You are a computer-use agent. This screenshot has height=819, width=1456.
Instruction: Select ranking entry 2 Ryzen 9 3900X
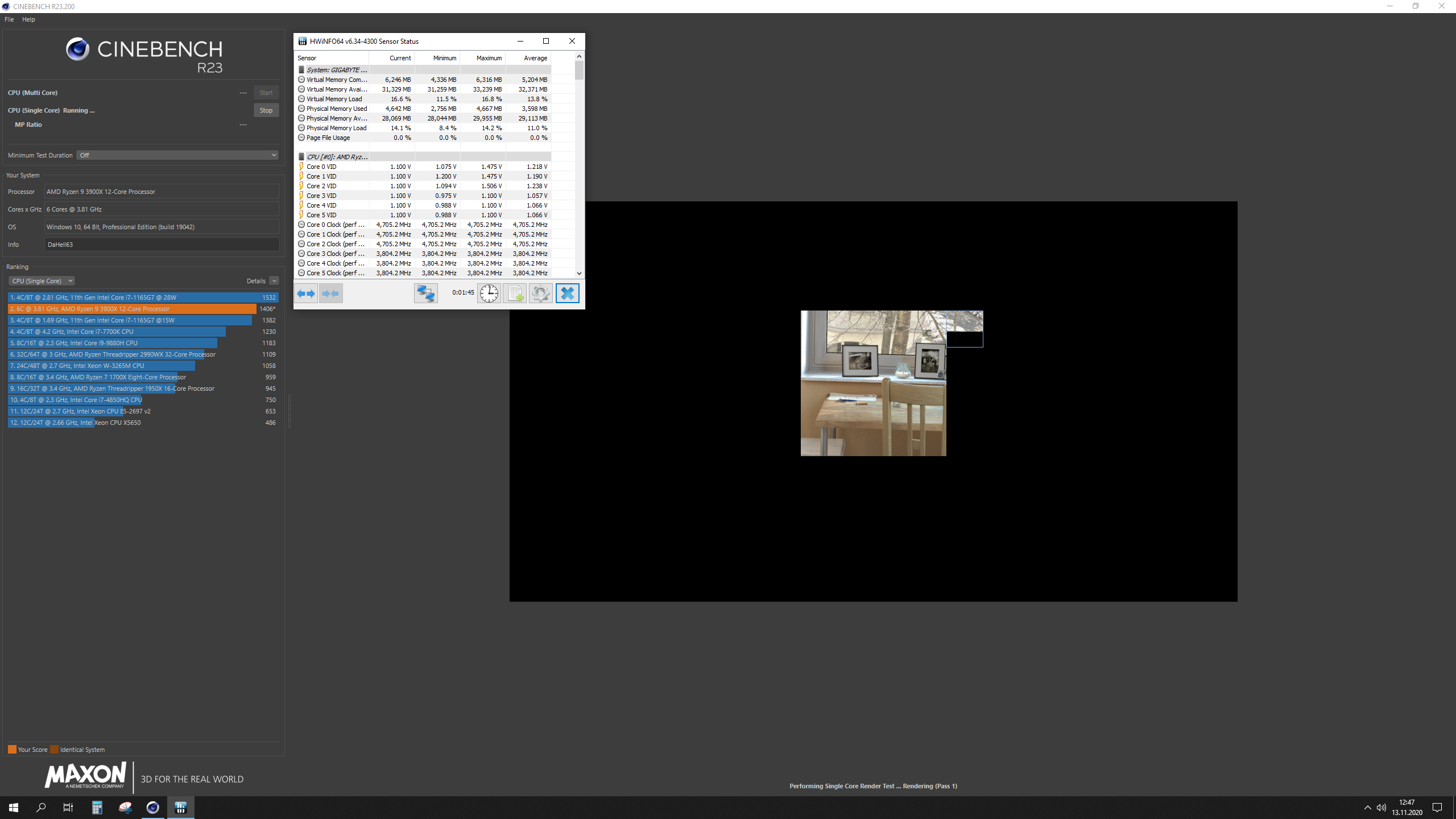[x=143, y=309]
